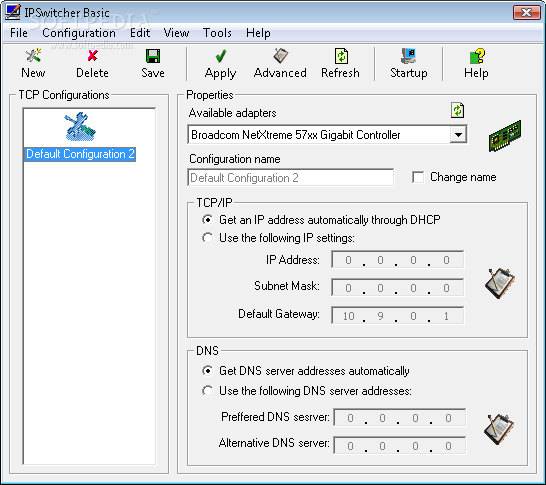Click the Broadcom NetXtreme adapter combo box text
546x485 pixels.
pyautogui.click(x=296, y=135)
